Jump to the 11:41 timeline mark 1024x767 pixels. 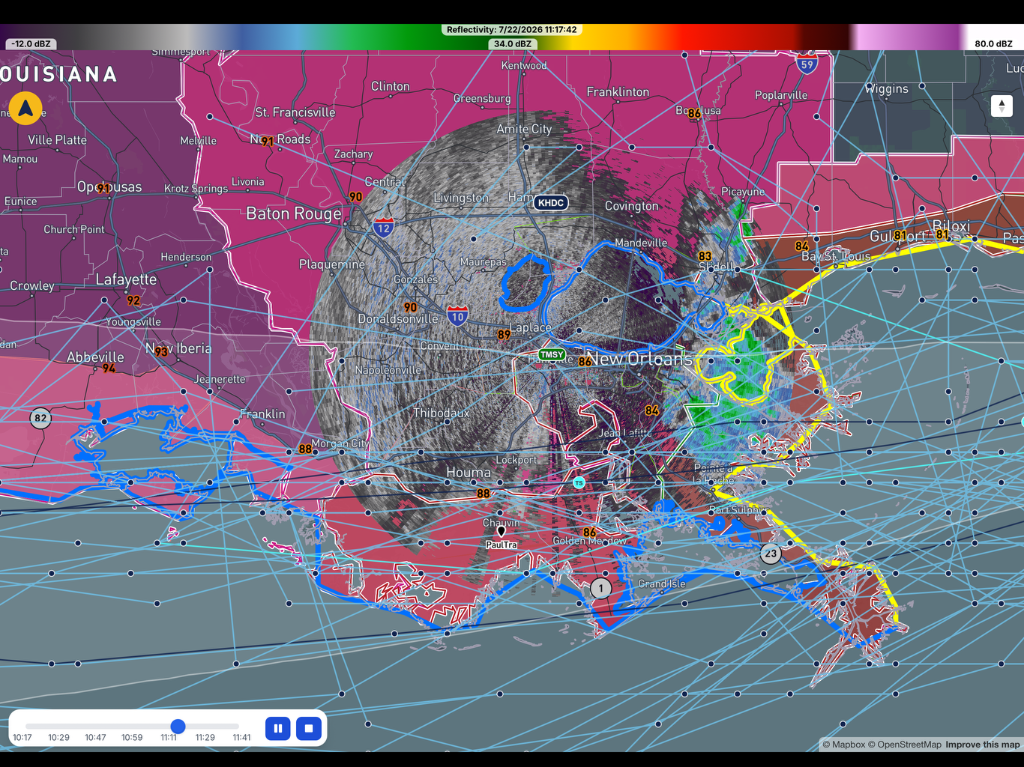(242, 738)
